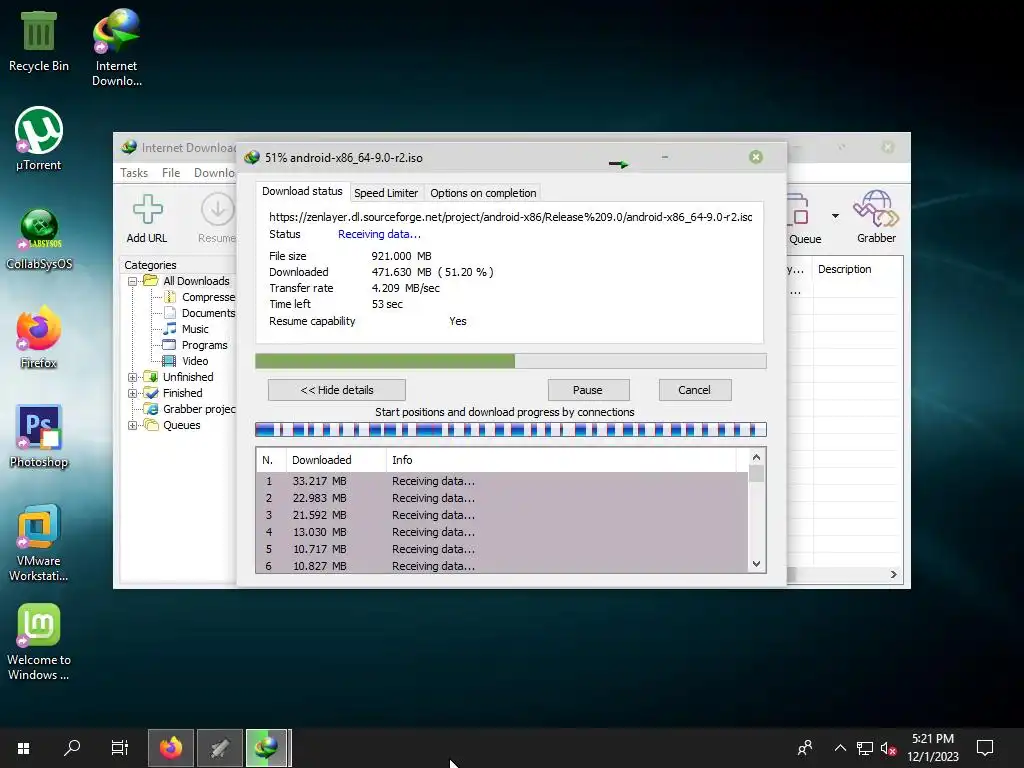Launch Firefox from the desktop icon
The width and height of the screenshot is (1024, 768).
[x=39, y=337]
